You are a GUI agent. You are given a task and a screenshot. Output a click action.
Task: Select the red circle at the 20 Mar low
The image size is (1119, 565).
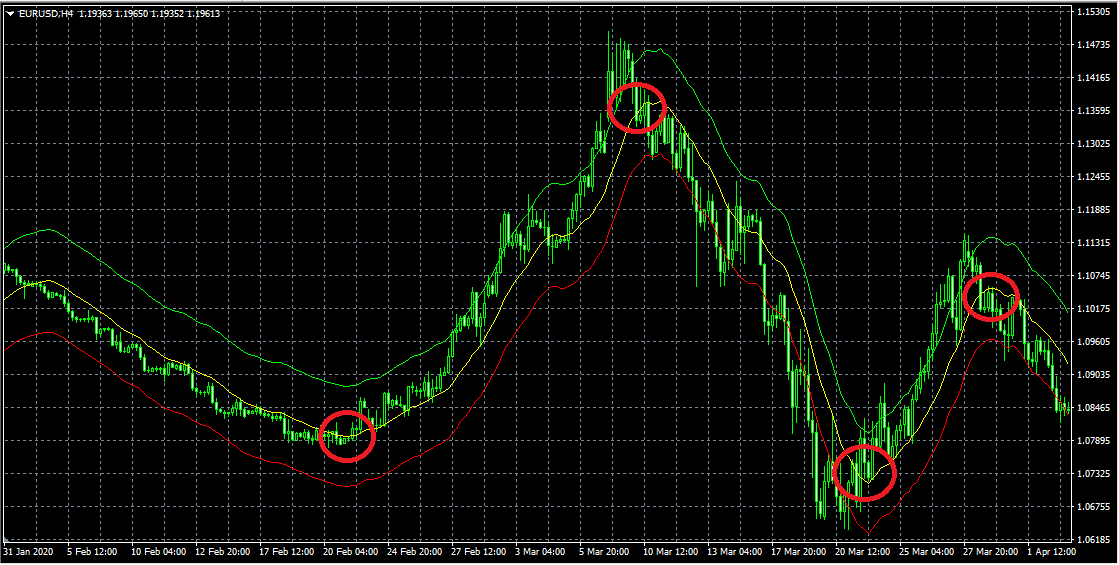pyautogui.click(x=864, y=471)
